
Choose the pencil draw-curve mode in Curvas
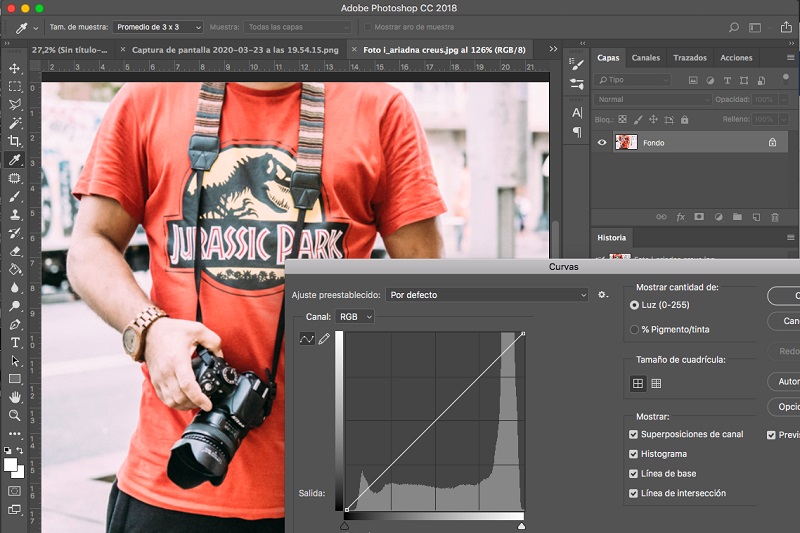tap(324, 339)
